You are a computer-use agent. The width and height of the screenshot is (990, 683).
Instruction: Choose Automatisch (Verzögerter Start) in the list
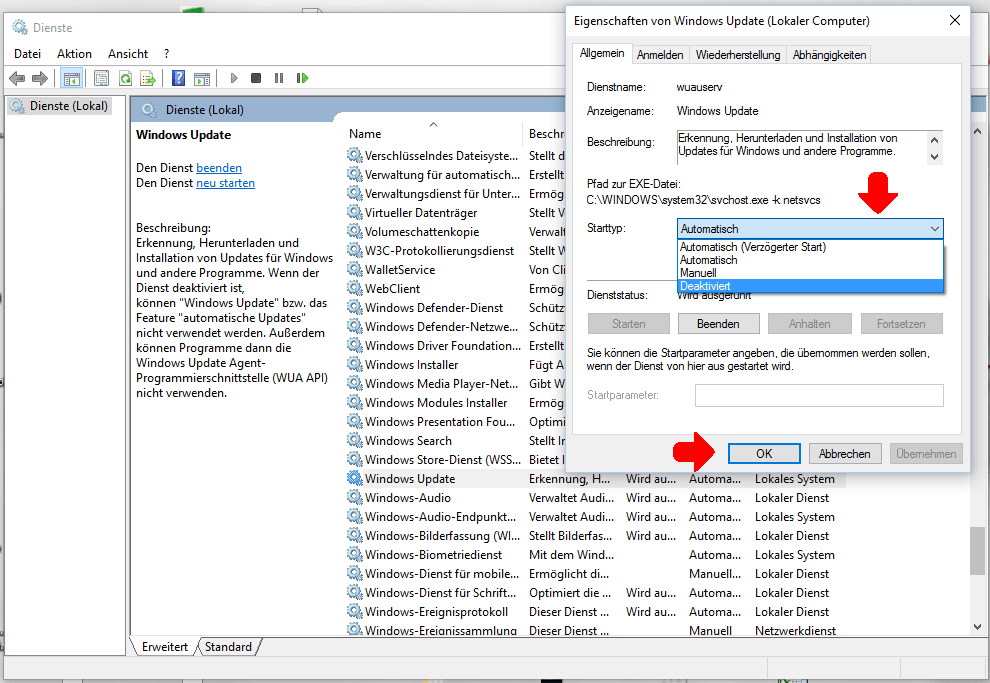tap(810, 247)
